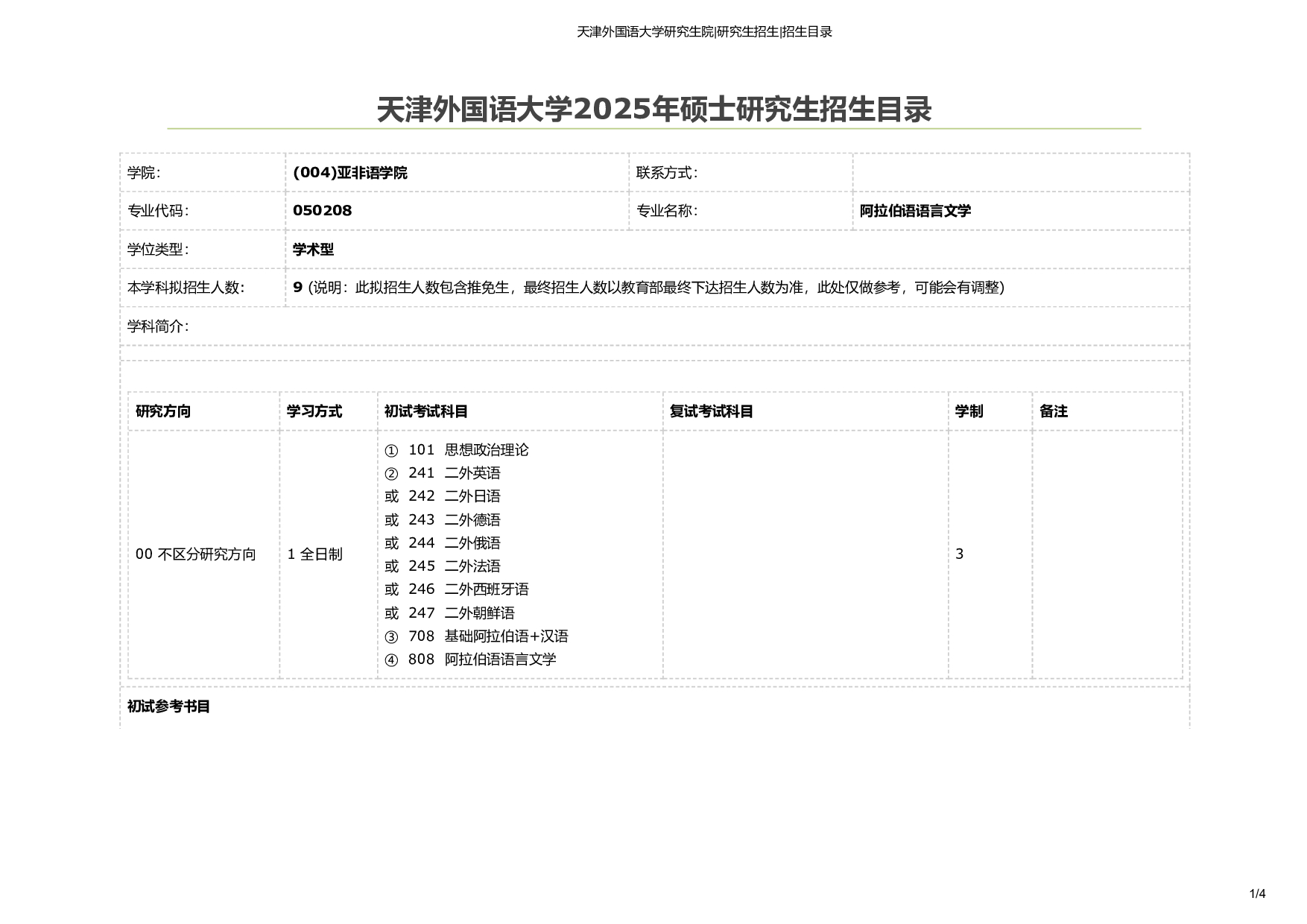
Task: Click the label 专业名称:
Action: pyautogui.click(x=667, y=211)
